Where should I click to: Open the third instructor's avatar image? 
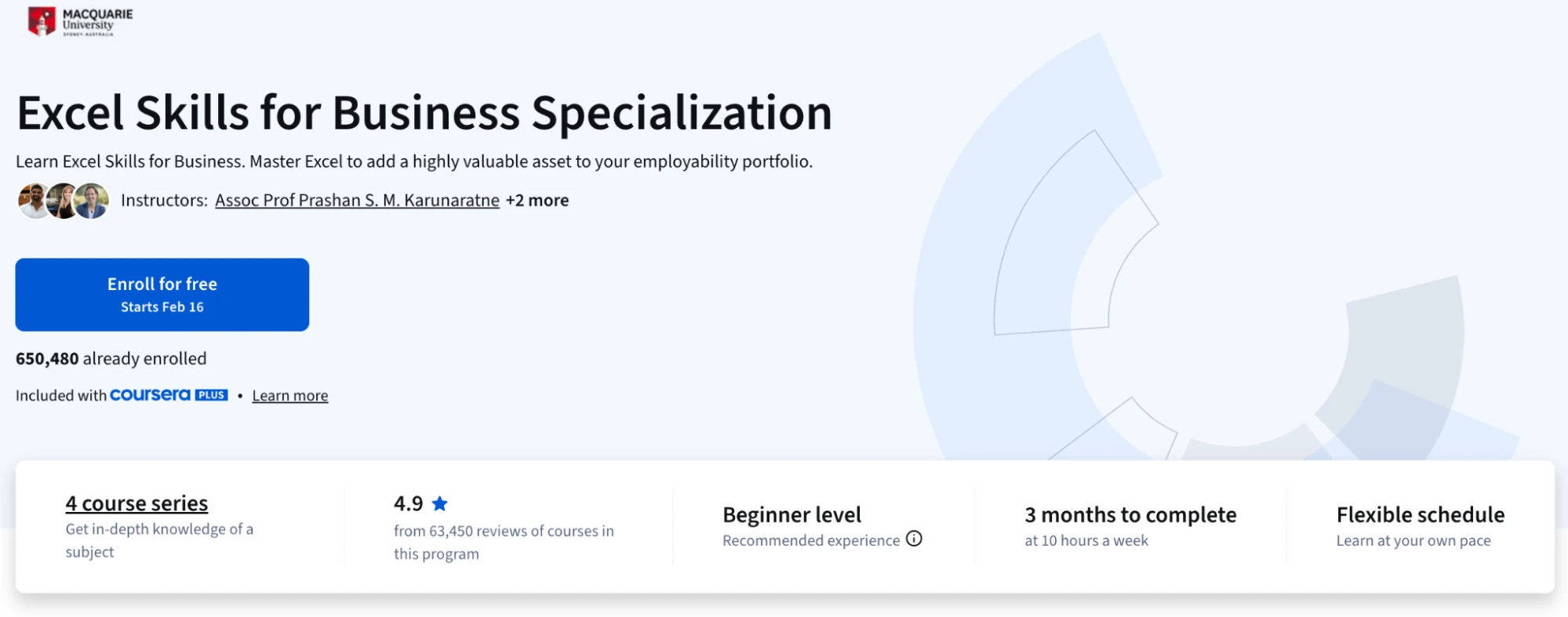pos(90,201)
